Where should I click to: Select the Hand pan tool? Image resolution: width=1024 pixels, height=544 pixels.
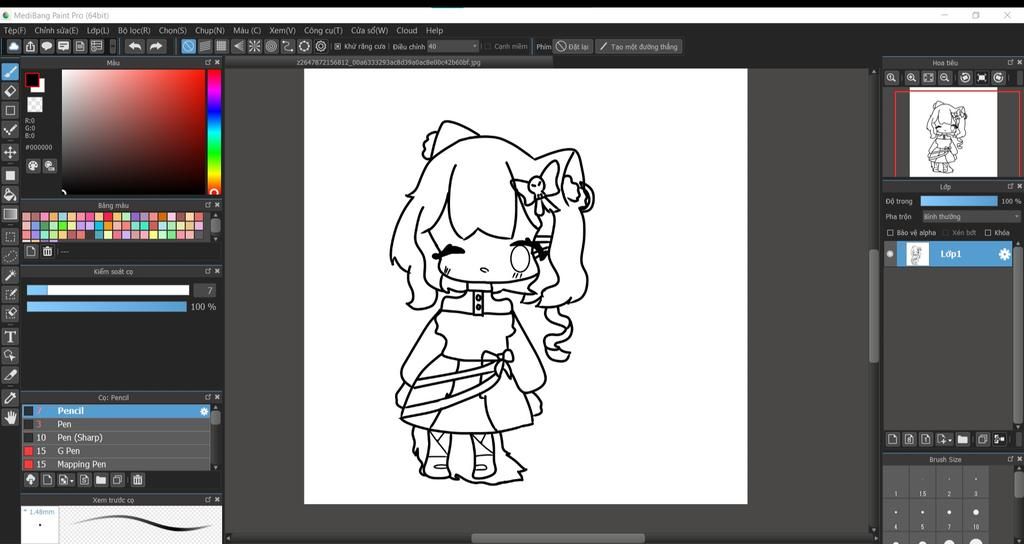tap(10, 417)
